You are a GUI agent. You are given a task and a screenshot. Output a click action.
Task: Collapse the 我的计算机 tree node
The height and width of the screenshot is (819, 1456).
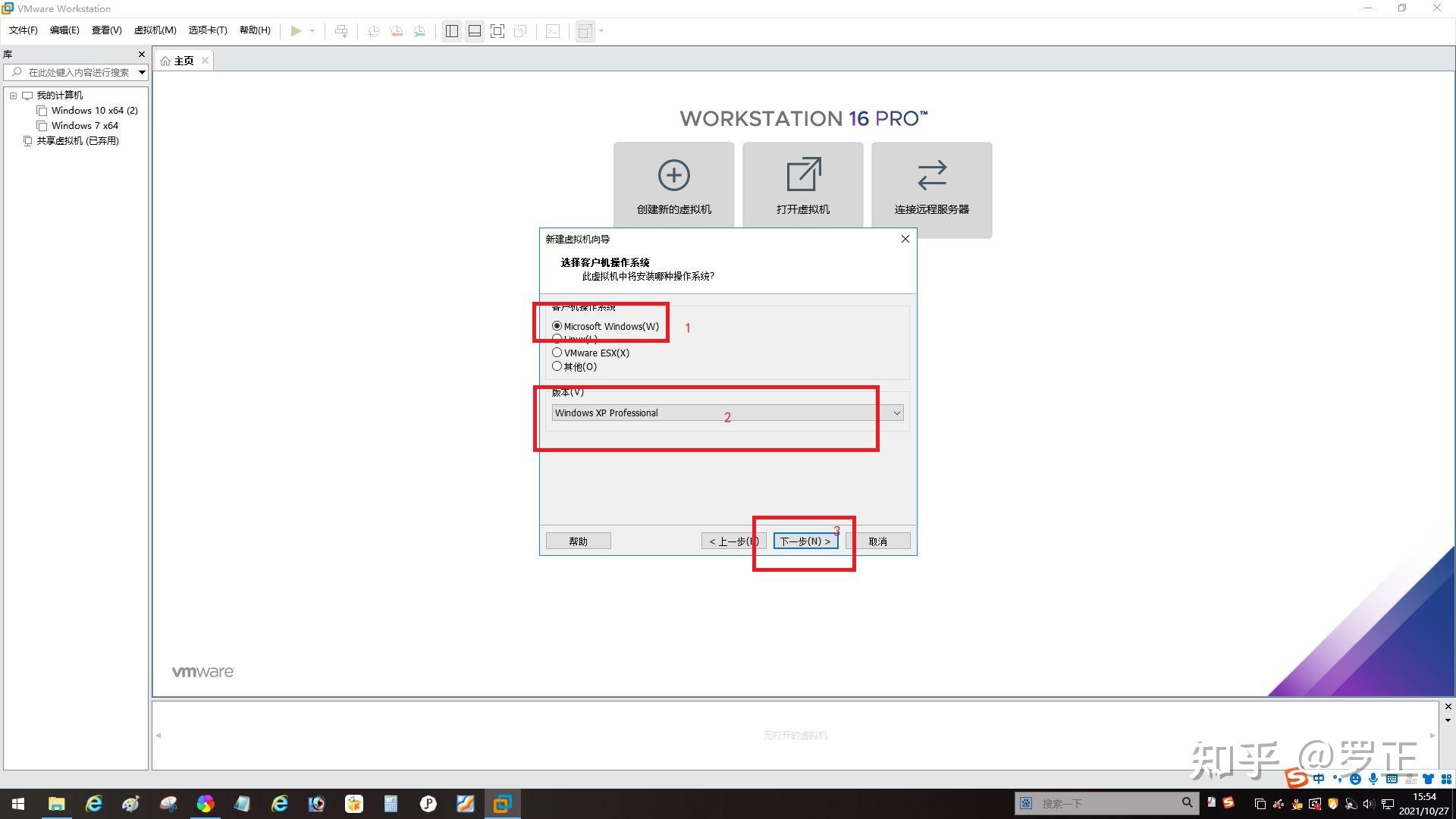(x=13, y=96)
